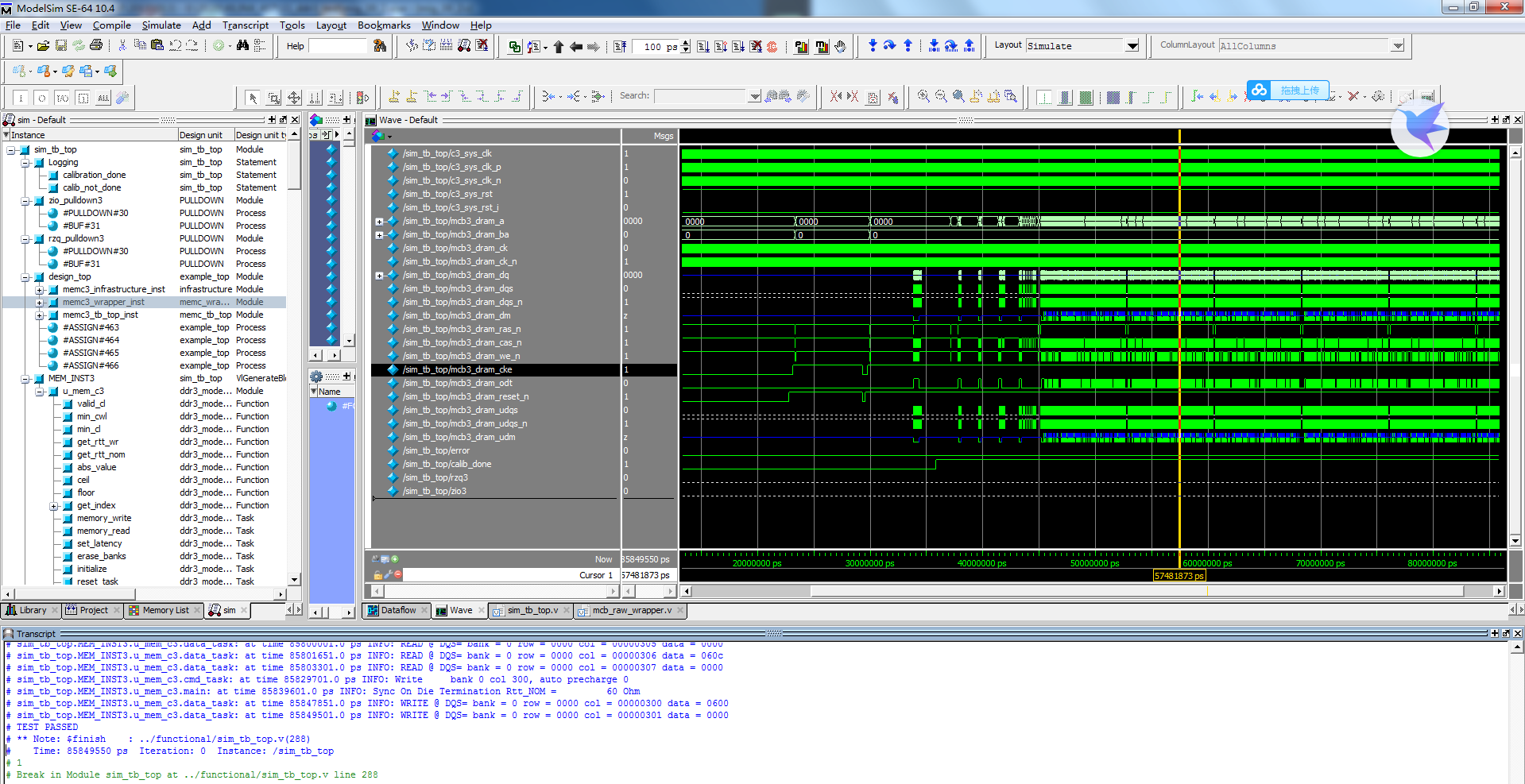Switch to the sim_tb_top.v tab
The height and width of the screenshot is (784, 1525).
point(532,610)
